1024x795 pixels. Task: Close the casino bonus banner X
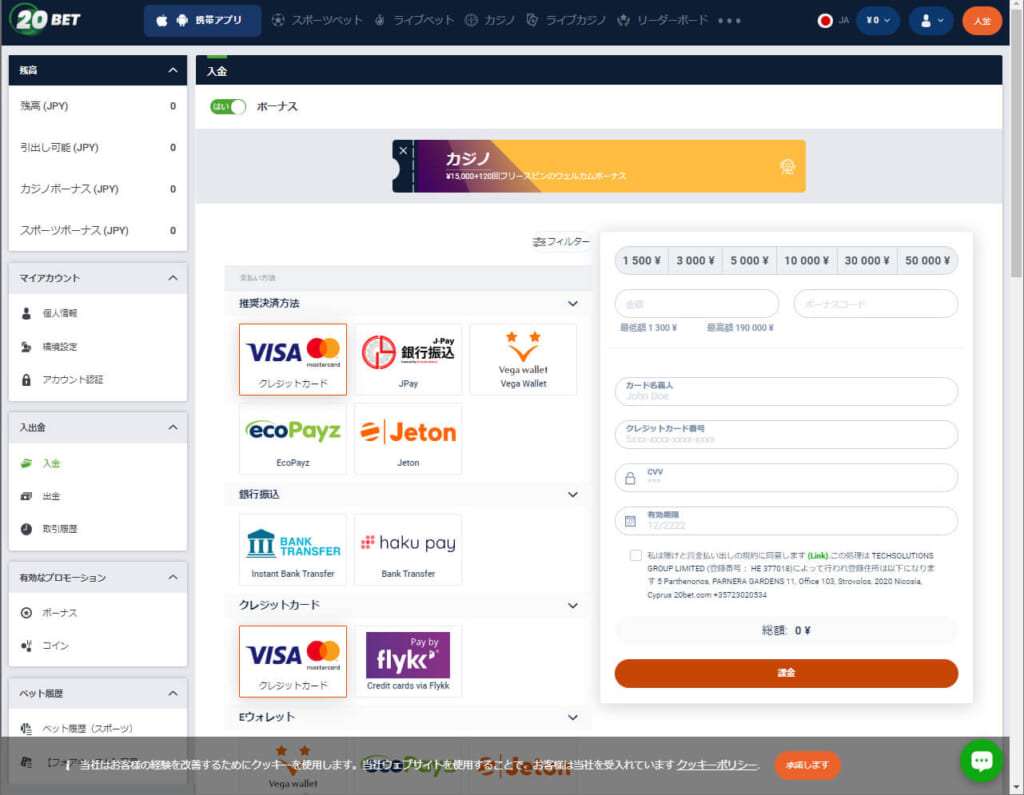coord(403,150)
